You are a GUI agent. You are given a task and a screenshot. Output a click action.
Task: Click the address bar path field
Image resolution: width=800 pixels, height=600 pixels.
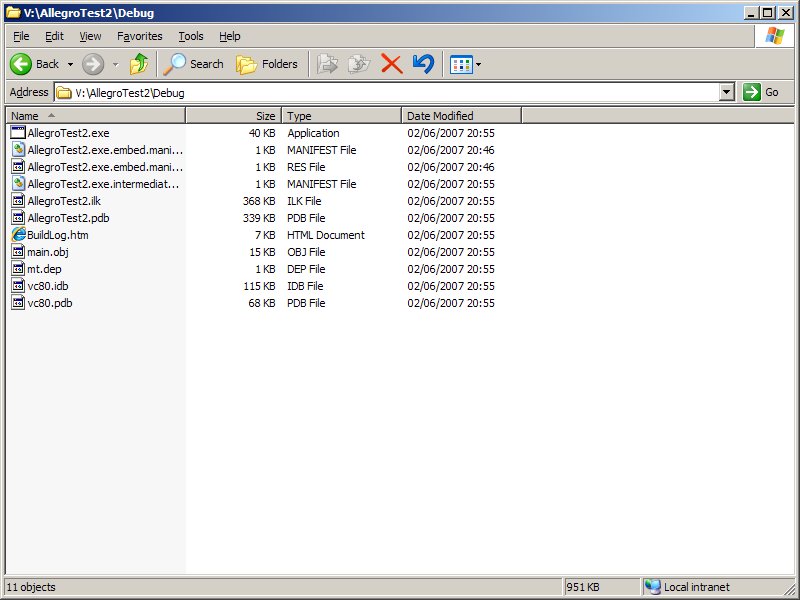tap(390, 92)
